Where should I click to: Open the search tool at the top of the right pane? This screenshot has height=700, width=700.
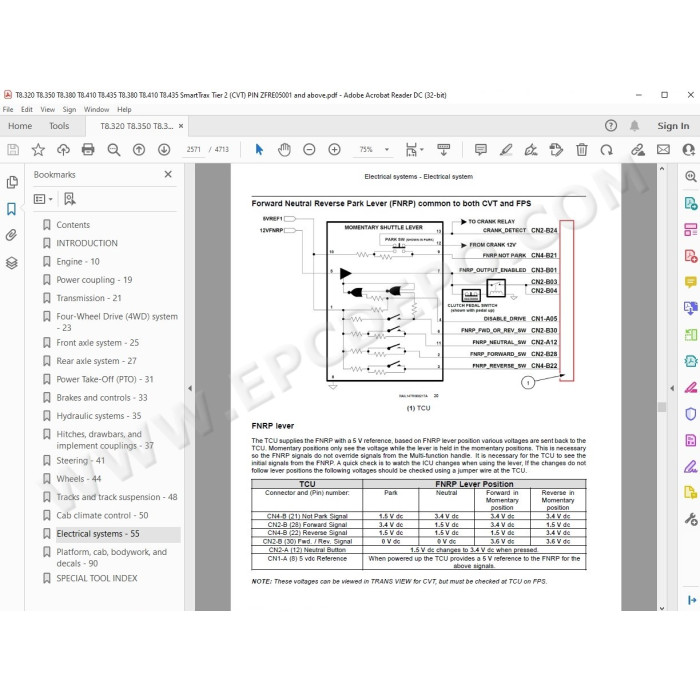(x=691, y=177)
